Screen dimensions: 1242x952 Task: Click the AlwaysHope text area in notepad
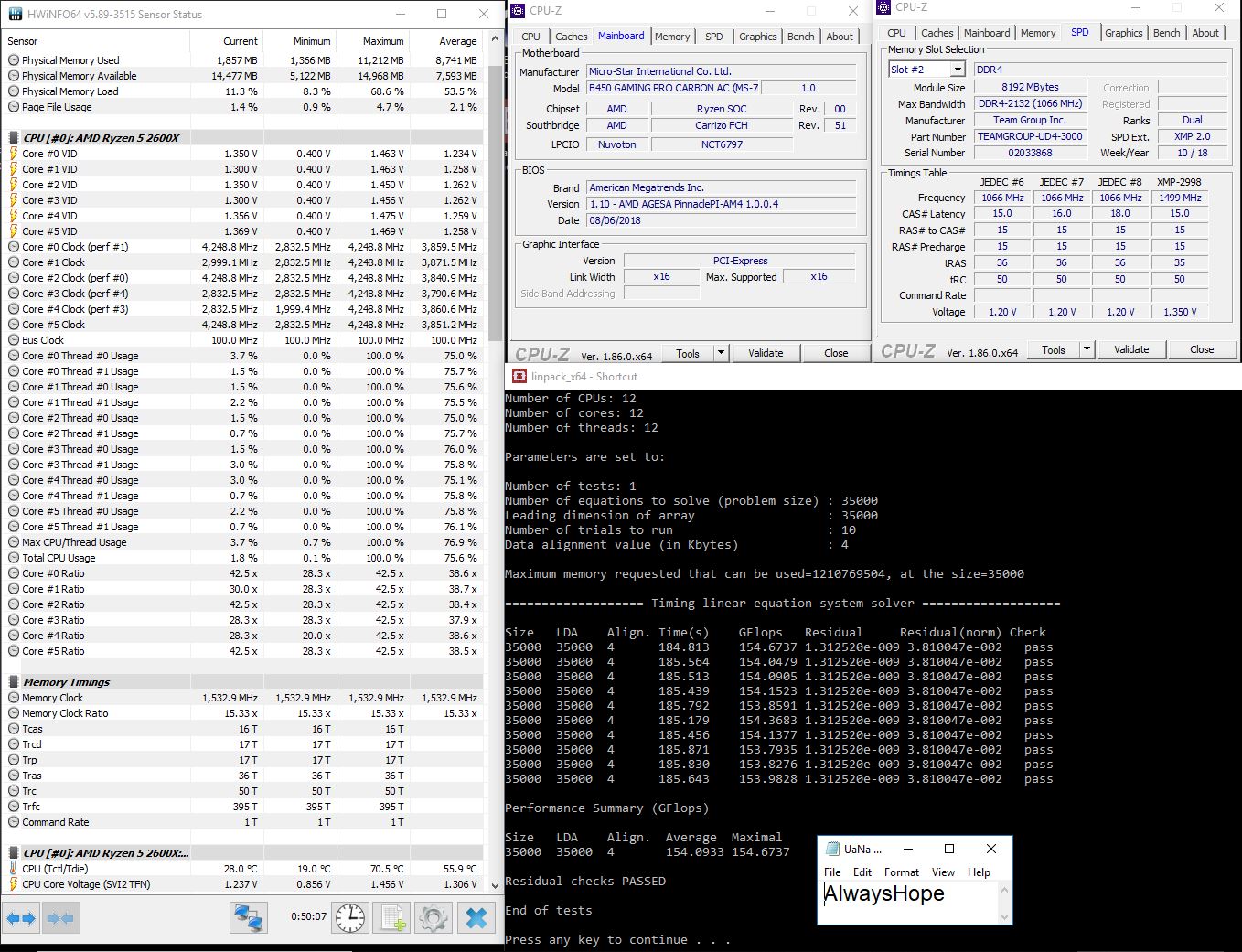[910, 903]
